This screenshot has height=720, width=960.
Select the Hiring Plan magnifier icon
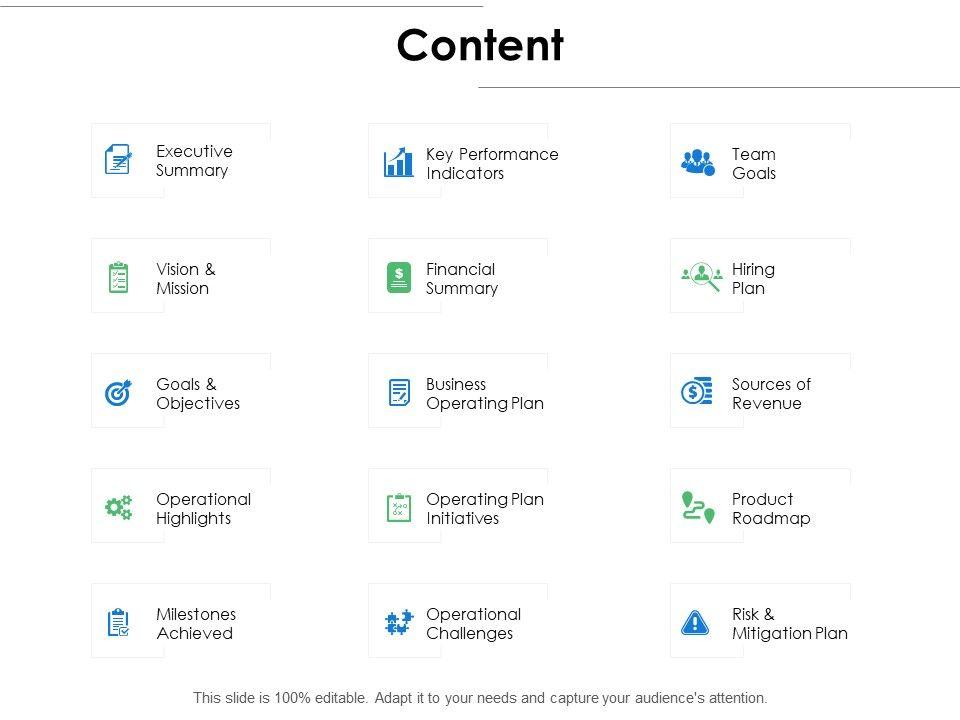coord(702,277)
